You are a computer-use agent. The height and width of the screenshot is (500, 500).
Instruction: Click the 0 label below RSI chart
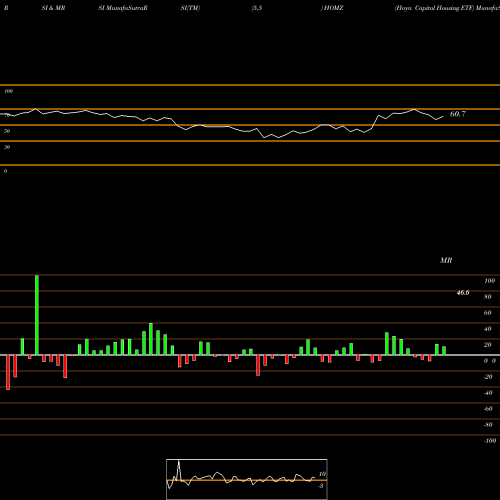5,171
